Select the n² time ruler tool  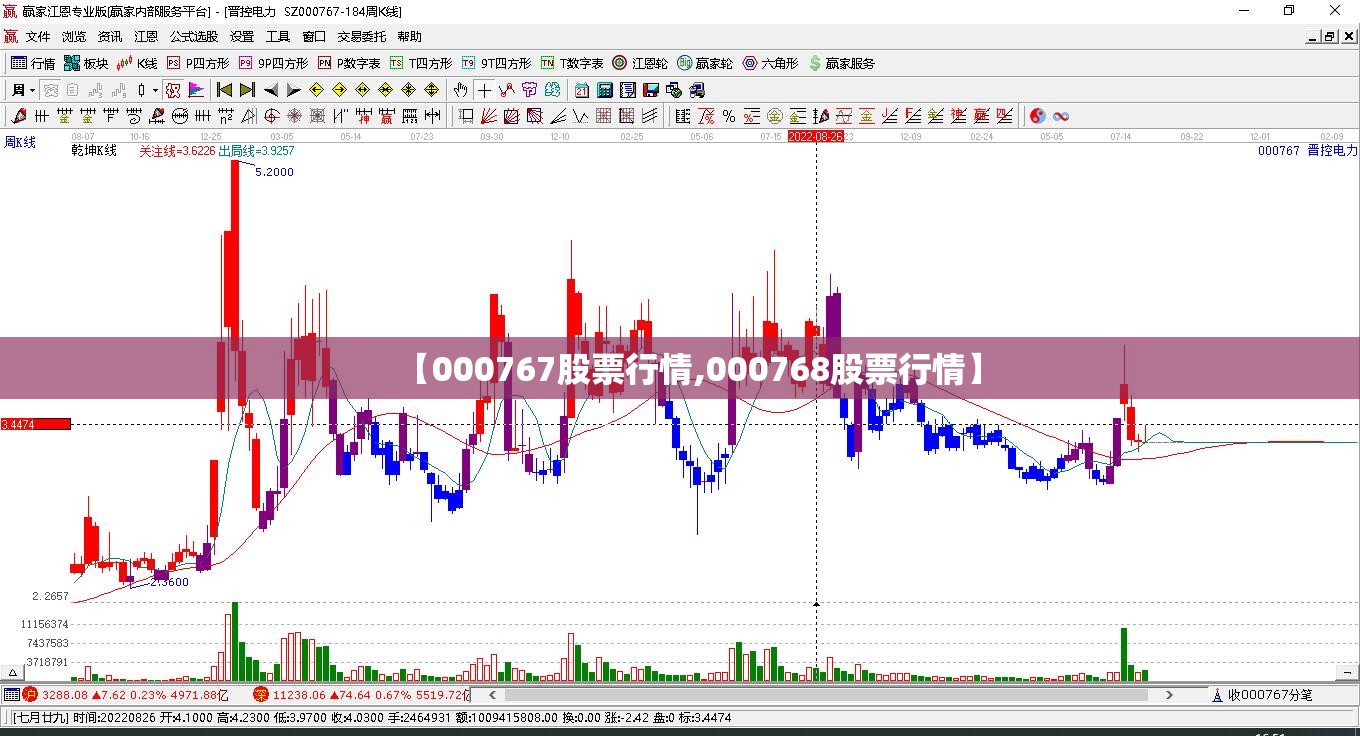(226, 116)
